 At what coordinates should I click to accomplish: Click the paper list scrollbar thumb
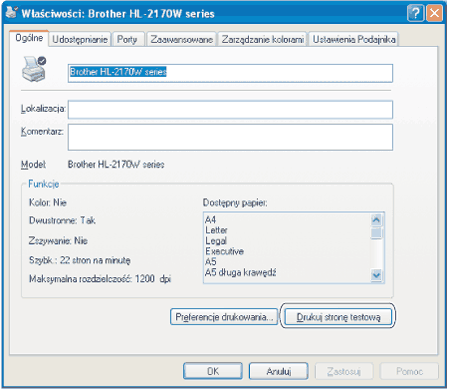[376, 233]
